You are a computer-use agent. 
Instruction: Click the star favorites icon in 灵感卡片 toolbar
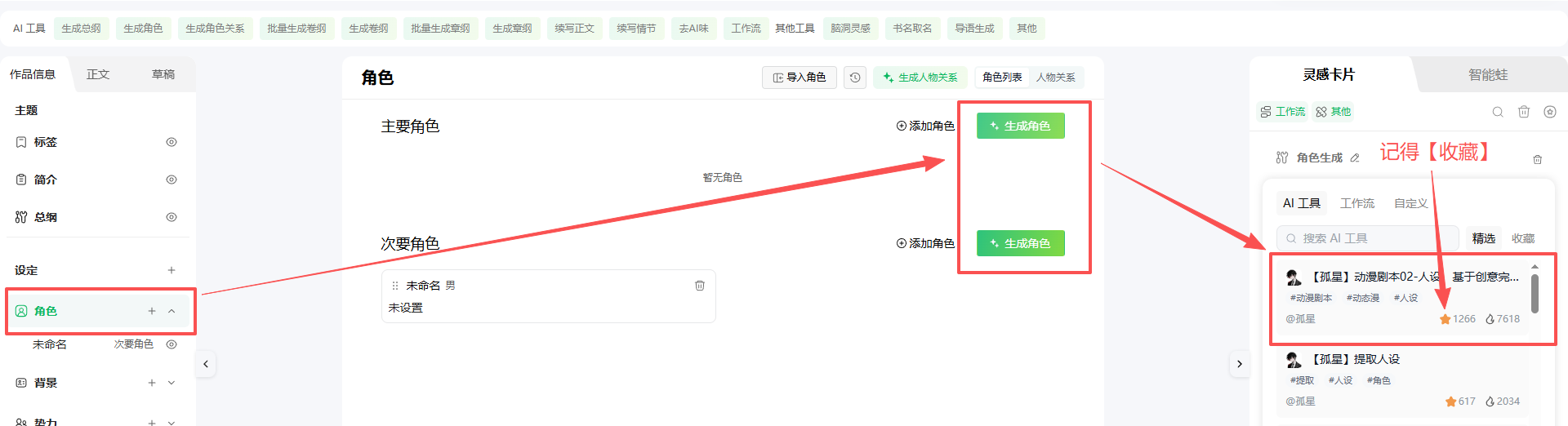(1550, 112)
